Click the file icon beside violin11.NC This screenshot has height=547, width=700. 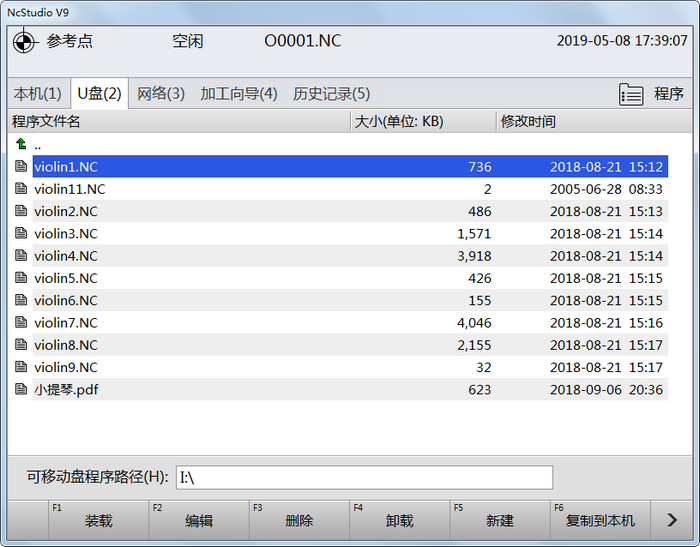tap(21, 188)
